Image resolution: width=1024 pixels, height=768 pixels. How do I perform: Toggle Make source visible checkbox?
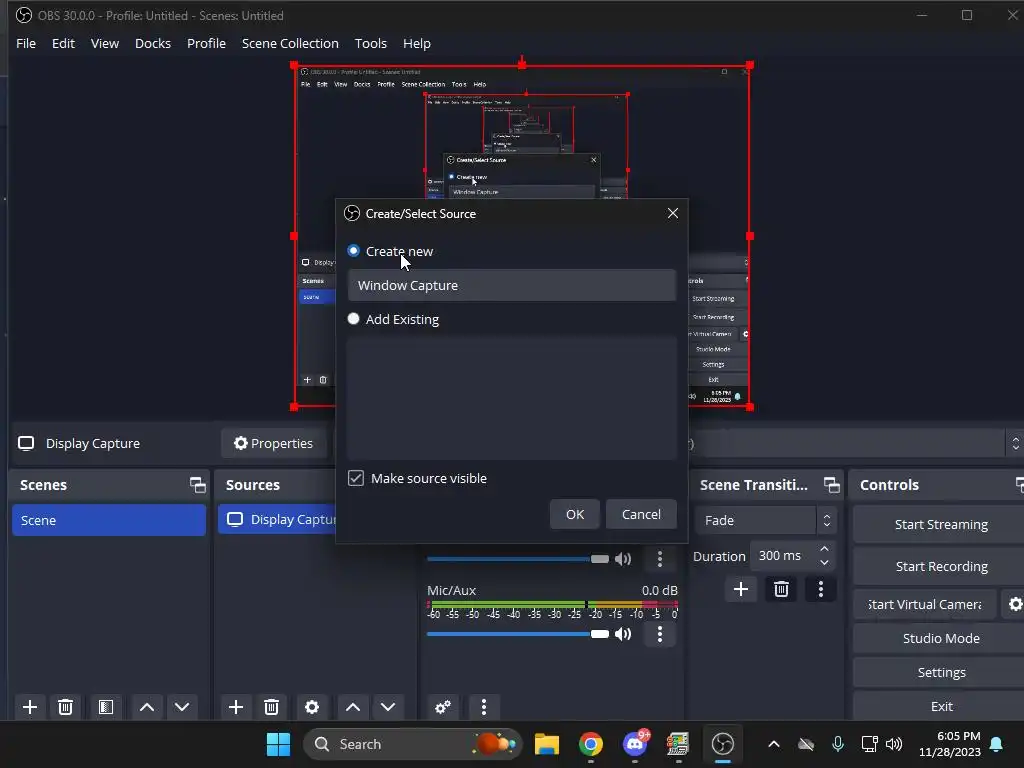(356, 478)
